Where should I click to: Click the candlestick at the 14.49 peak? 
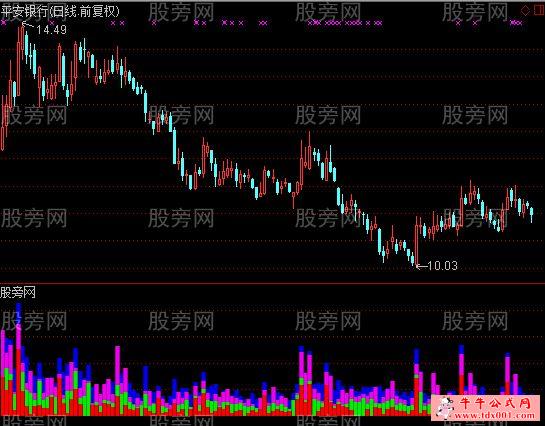pyautogui.click(x=23, y=42)
